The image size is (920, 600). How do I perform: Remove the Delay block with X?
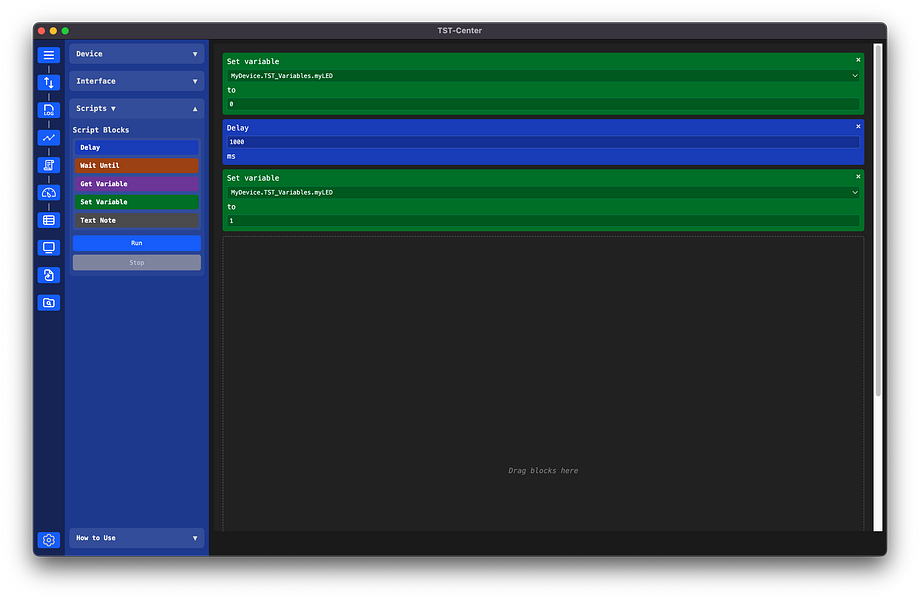pos(858,127)
